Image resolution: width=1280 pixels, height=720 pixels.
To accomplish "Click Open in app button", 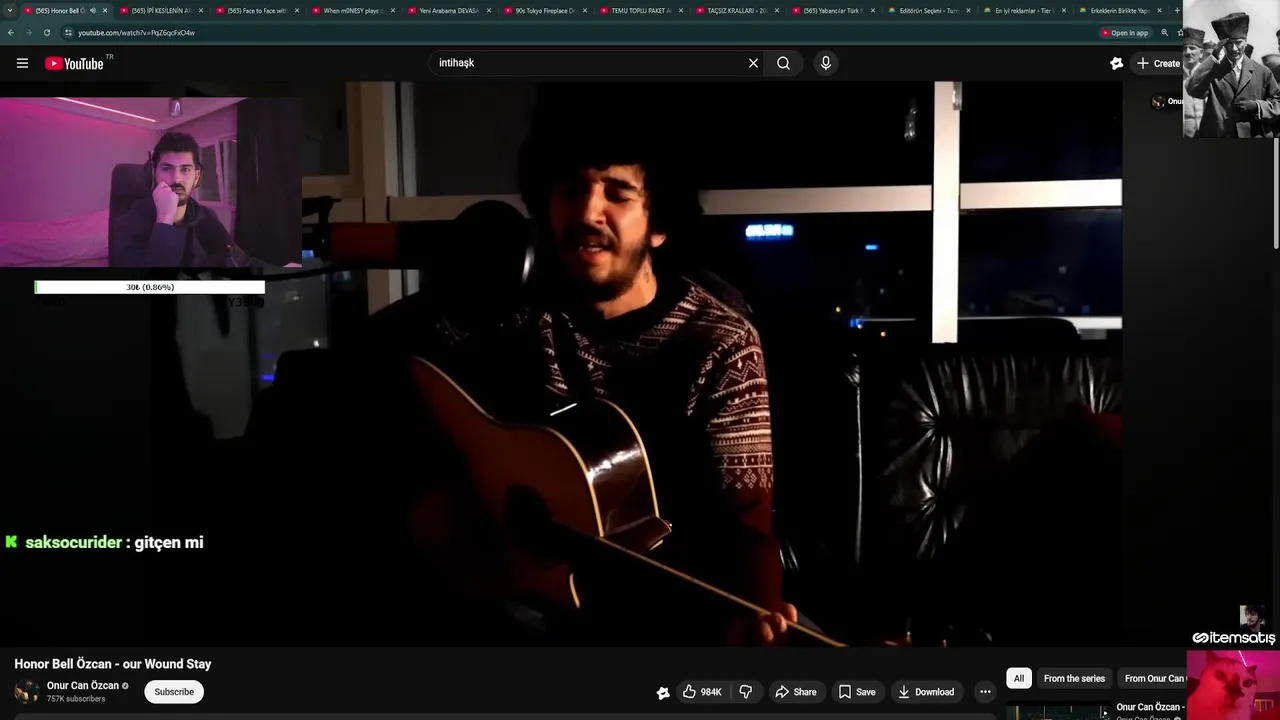I will tap(1125, 33).
